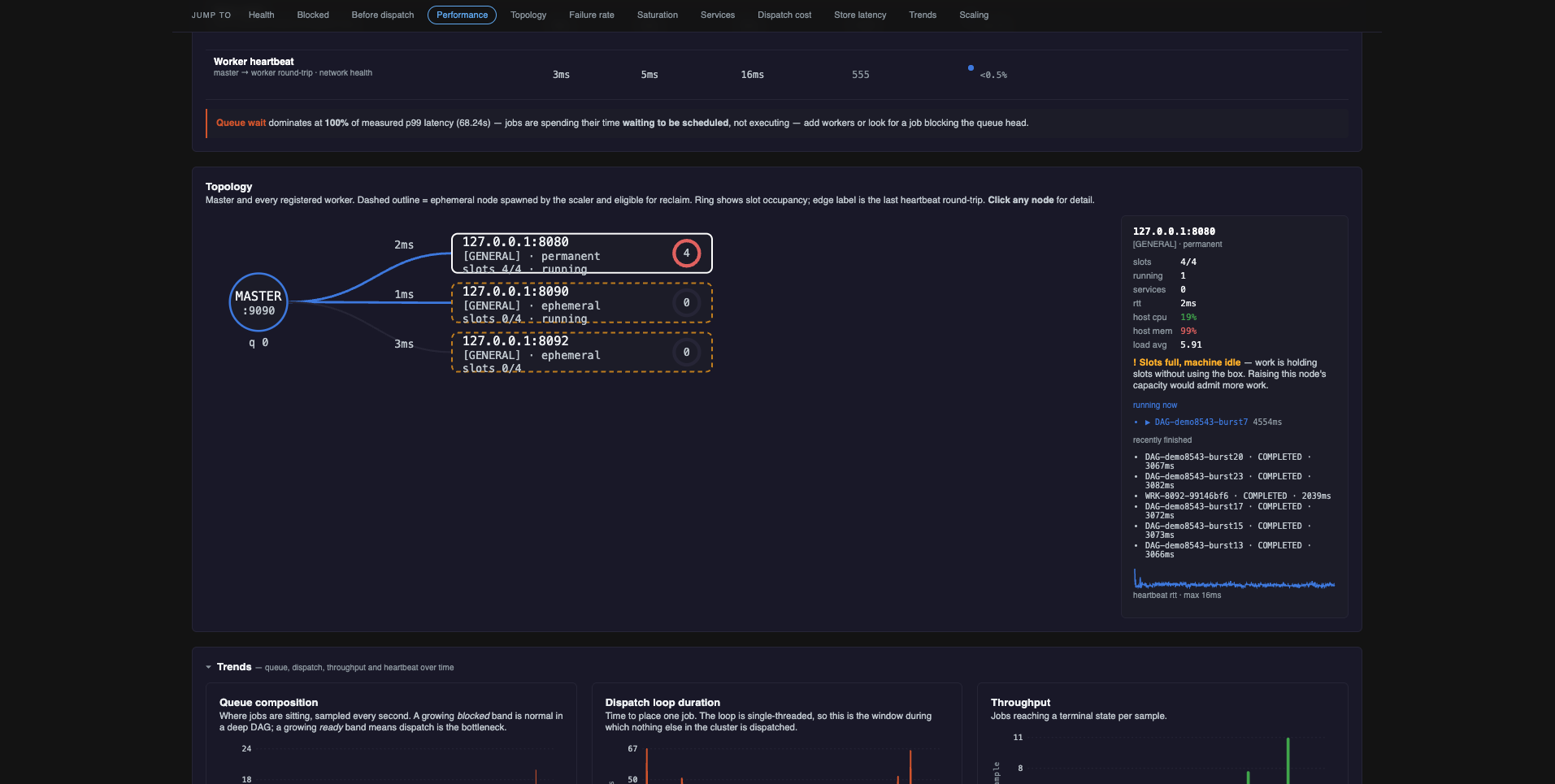Click the host mem 99% value
The height and width of the screenshot is (784, 1555).
coord(1188,331)
